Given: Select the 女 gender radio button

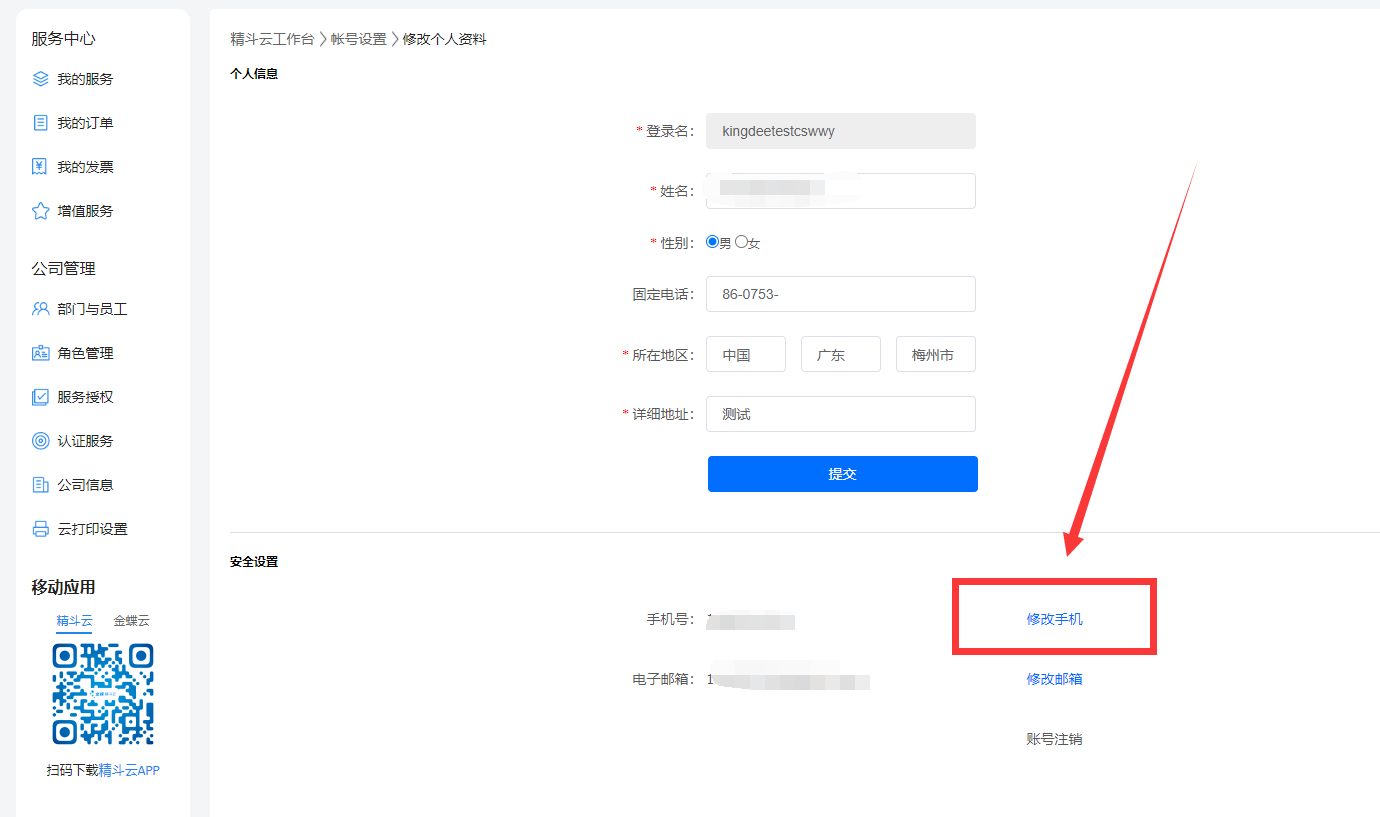Looking at the screenshot, I should 741,241.
